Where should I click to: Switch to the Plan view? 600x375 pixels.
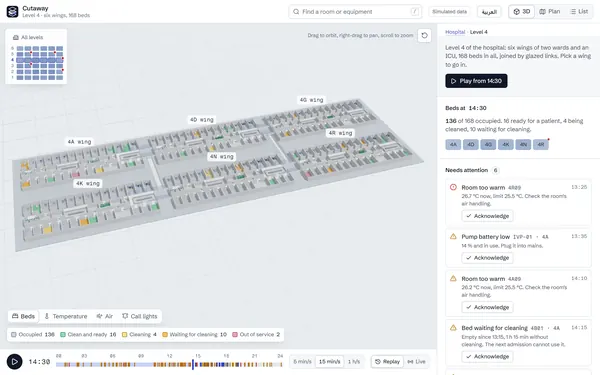tap(549, 12)
